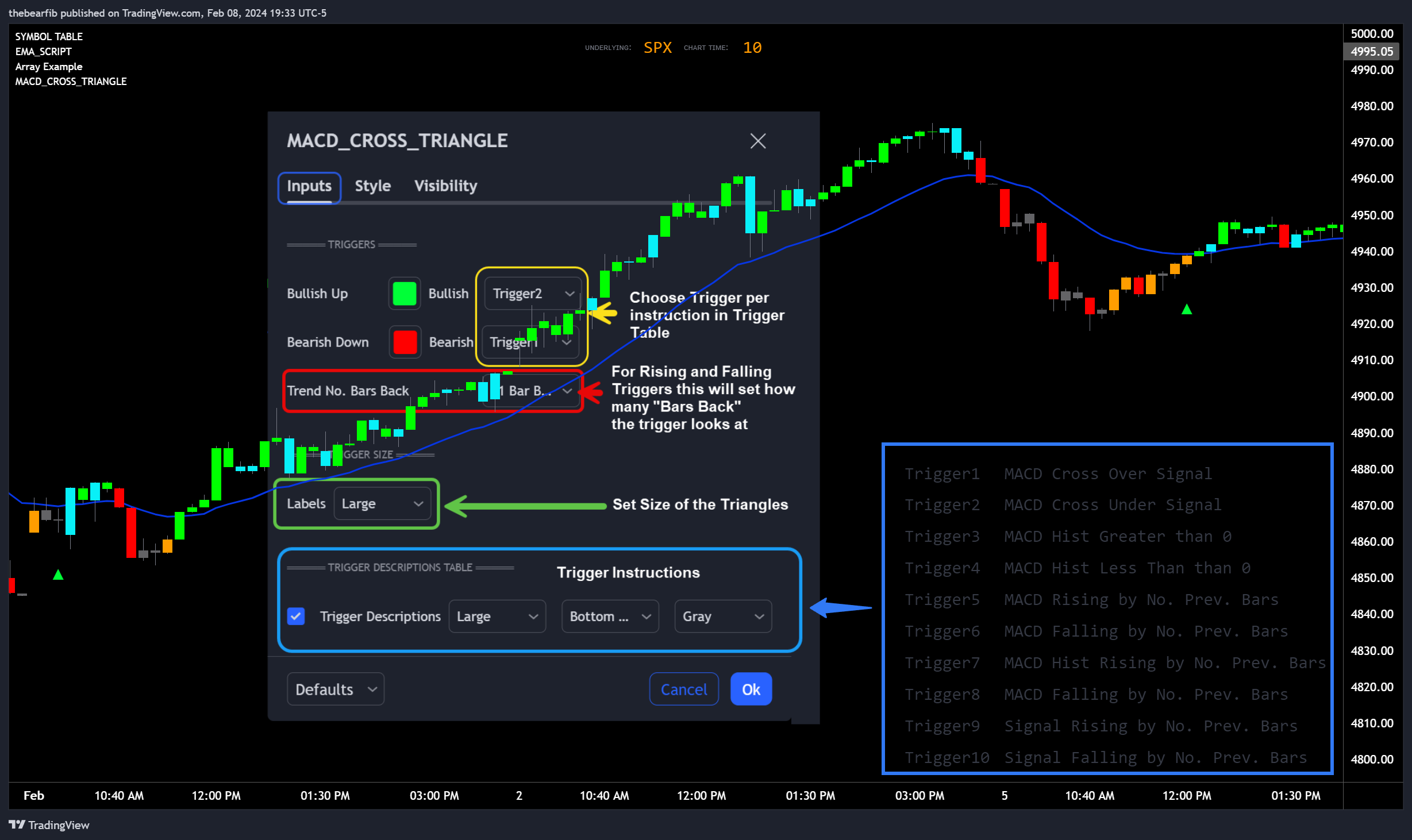Click the current price label 4995.05
The image size is (1412, 840).
(1371, 52)
